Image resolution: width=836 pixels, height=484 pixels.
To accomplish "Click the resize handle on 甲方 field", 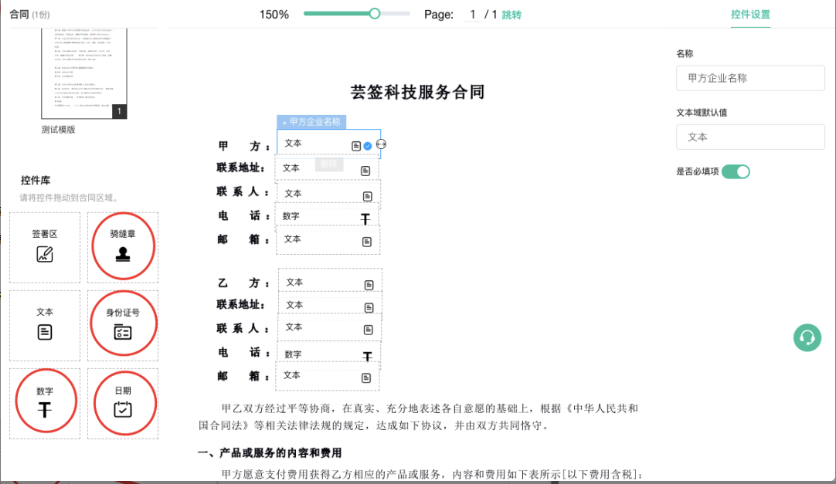I will (x=381, y=145).
